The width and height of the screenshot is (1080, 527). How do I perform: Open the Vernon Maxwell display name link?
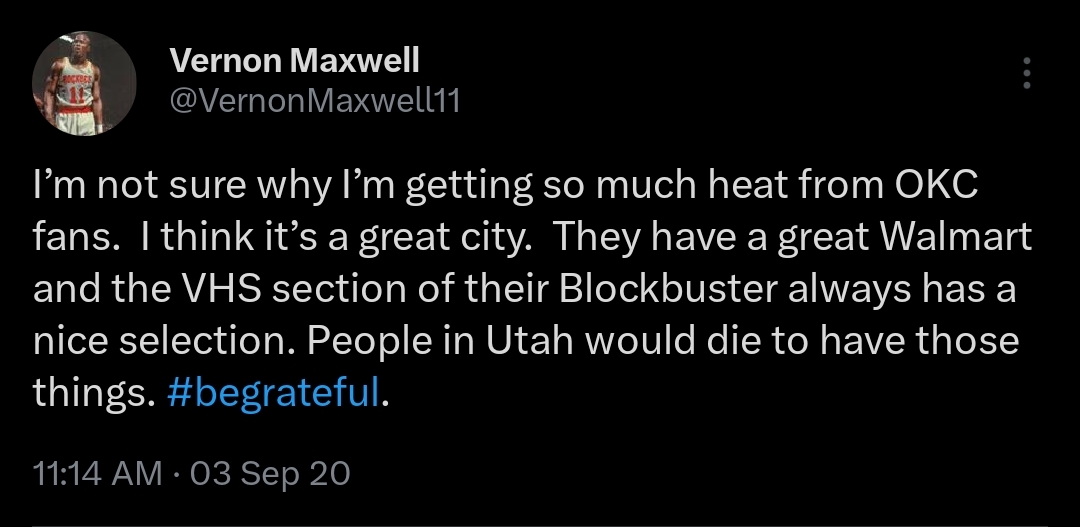coord(295,61)
